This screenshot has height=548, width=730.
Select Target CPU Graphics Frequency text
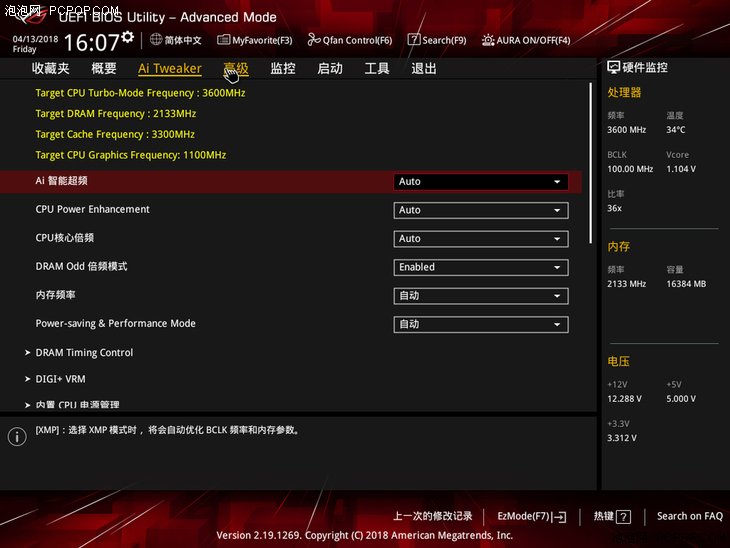[130, 155]
